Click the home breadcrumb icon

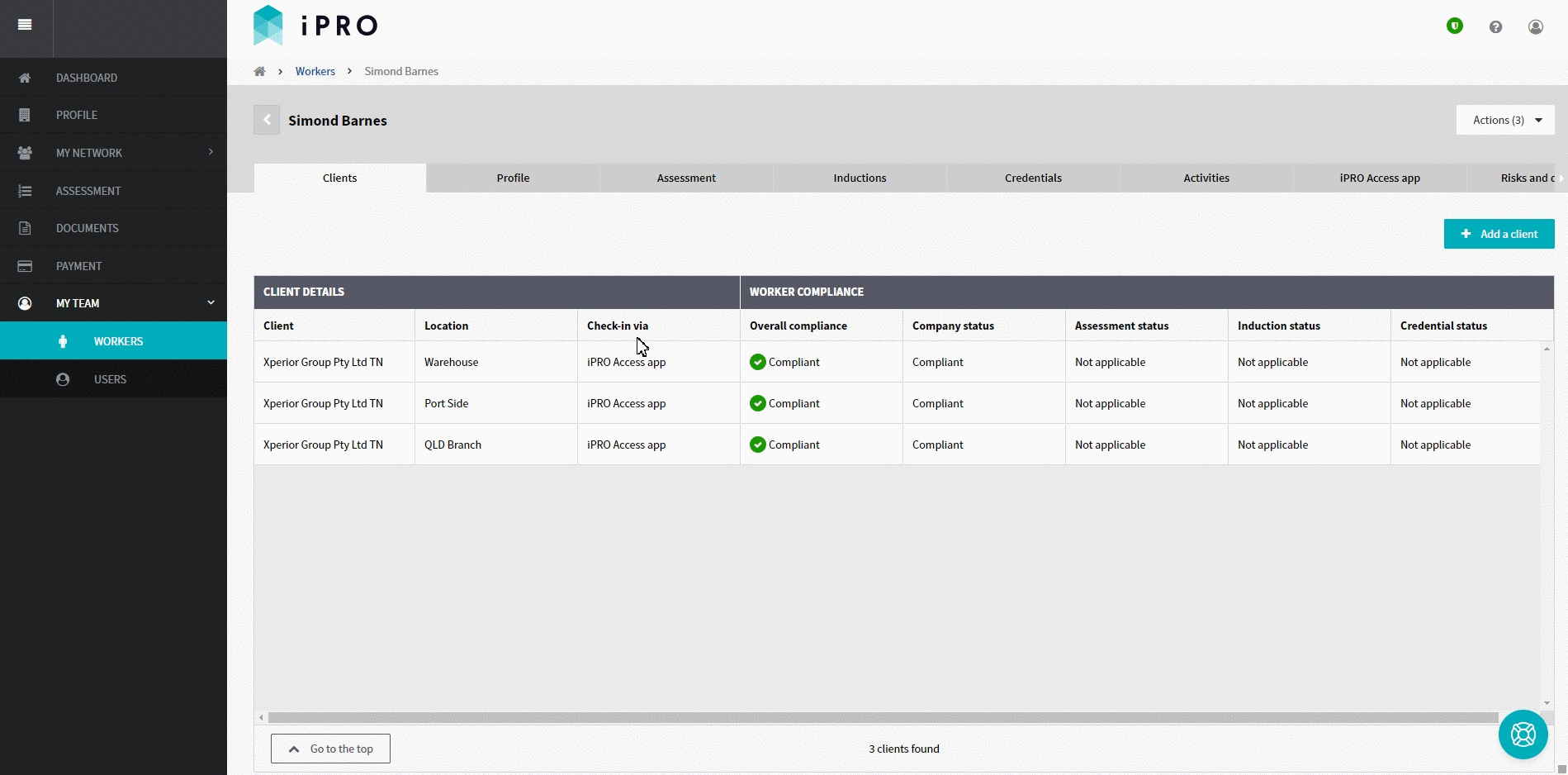tap(259, 71)
